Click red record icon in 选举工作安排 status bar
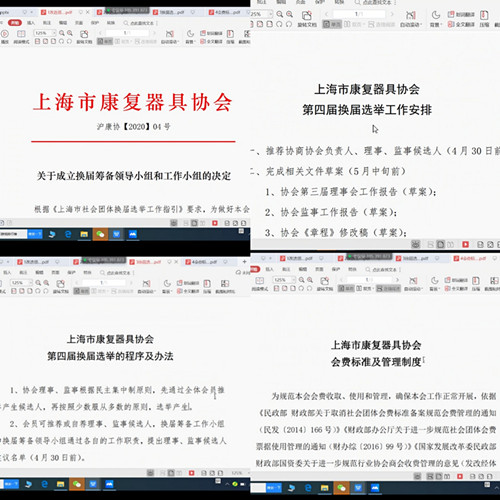This screenshot has height=500, width=500. pyautogui.click(x=465, y=244)
